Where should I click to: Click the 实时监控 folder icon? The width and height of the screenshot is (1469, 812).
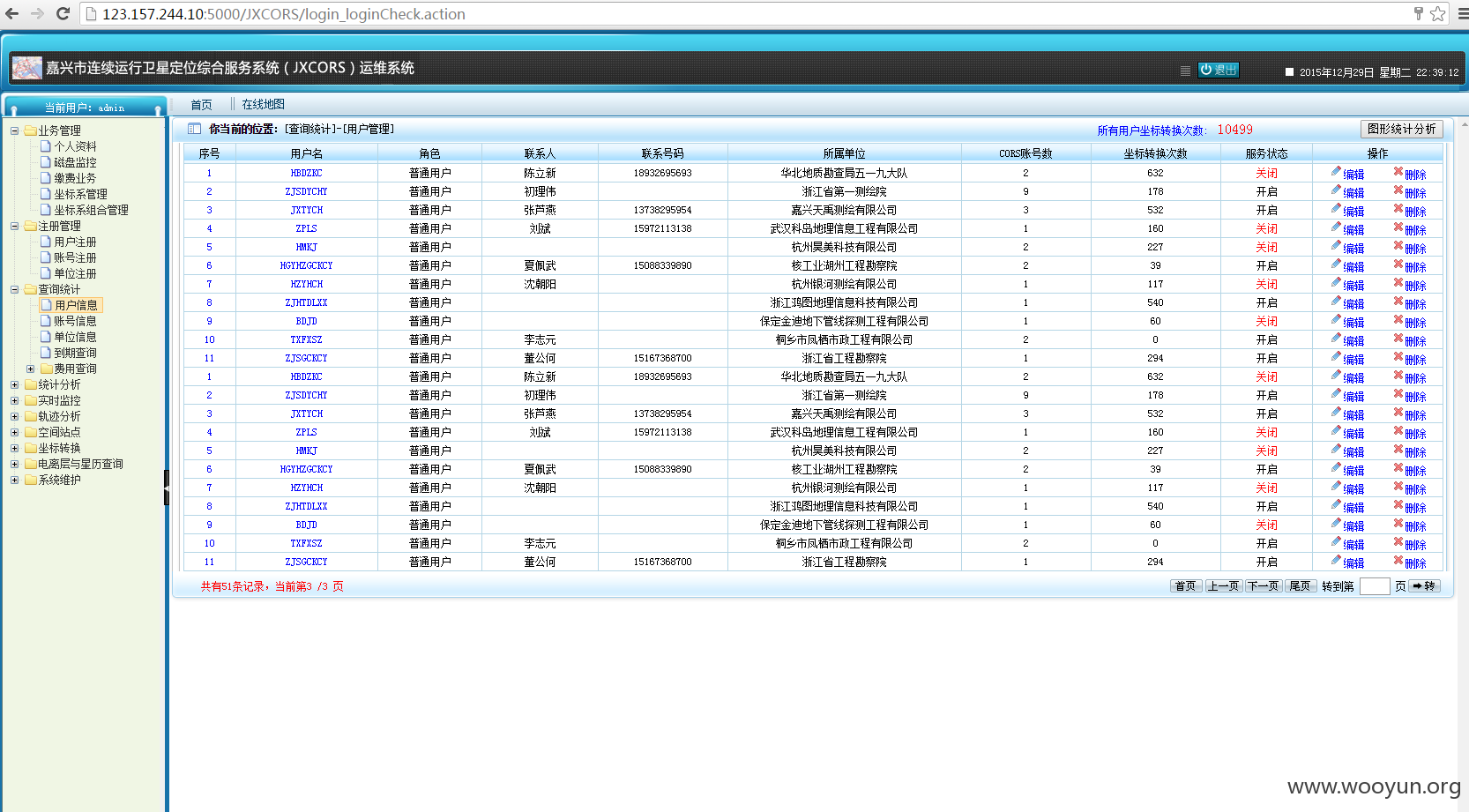(31, 400)
